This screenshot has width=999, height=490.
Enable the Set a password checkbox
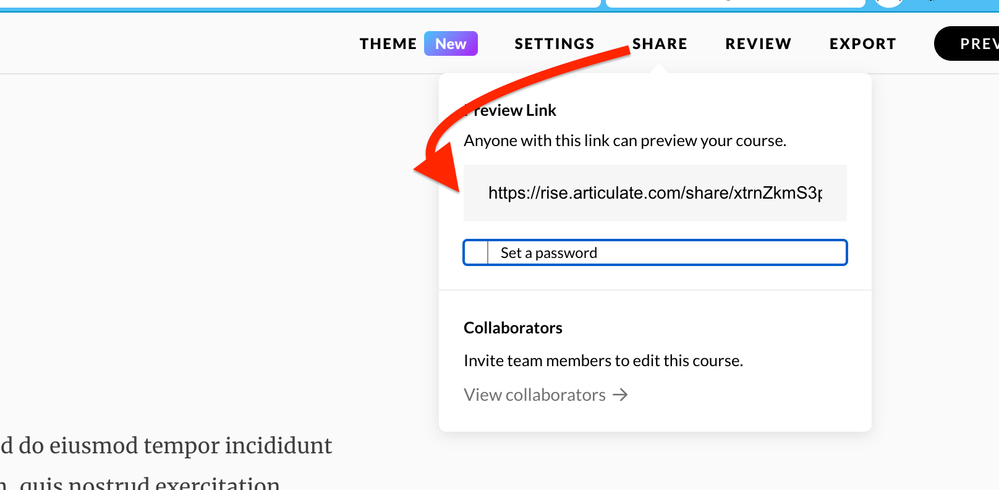[x=477, y=253]
